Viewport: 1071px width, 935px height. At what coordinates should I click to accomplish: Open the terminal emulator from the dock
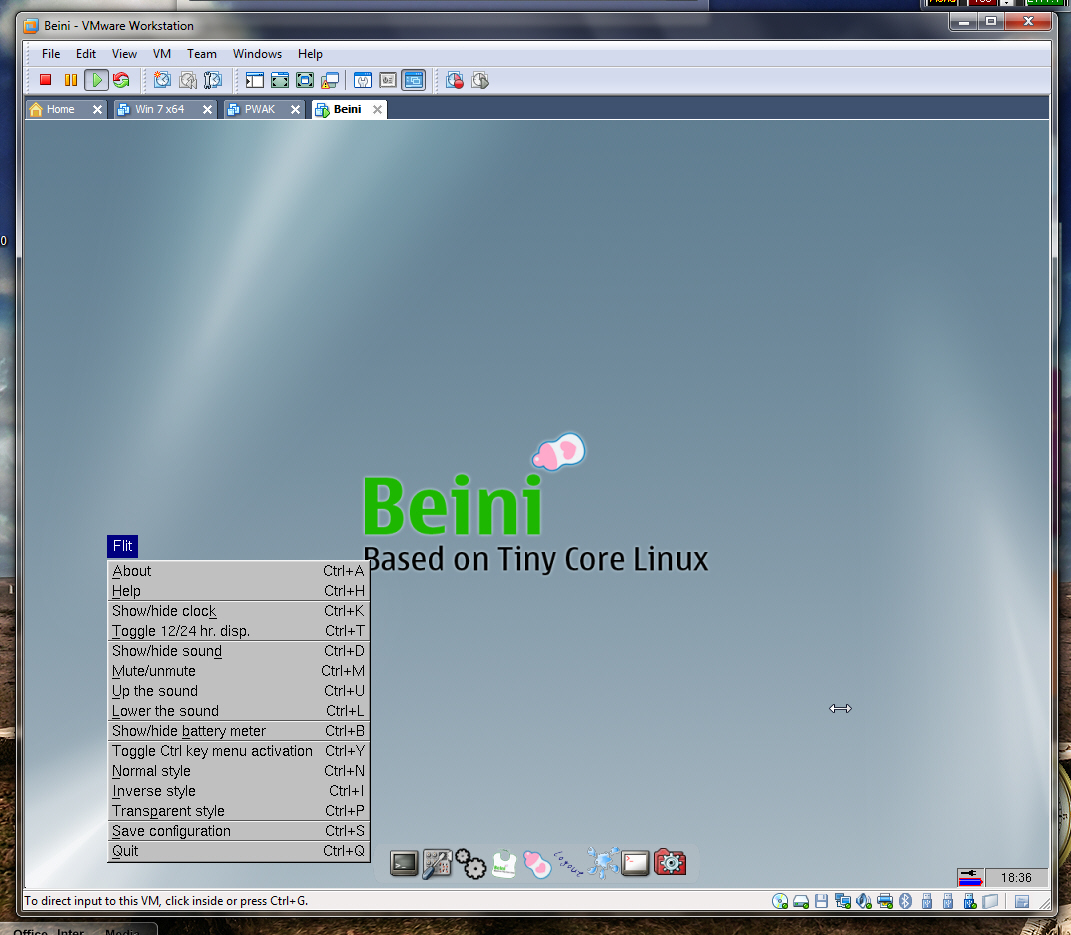click(404, 862)
